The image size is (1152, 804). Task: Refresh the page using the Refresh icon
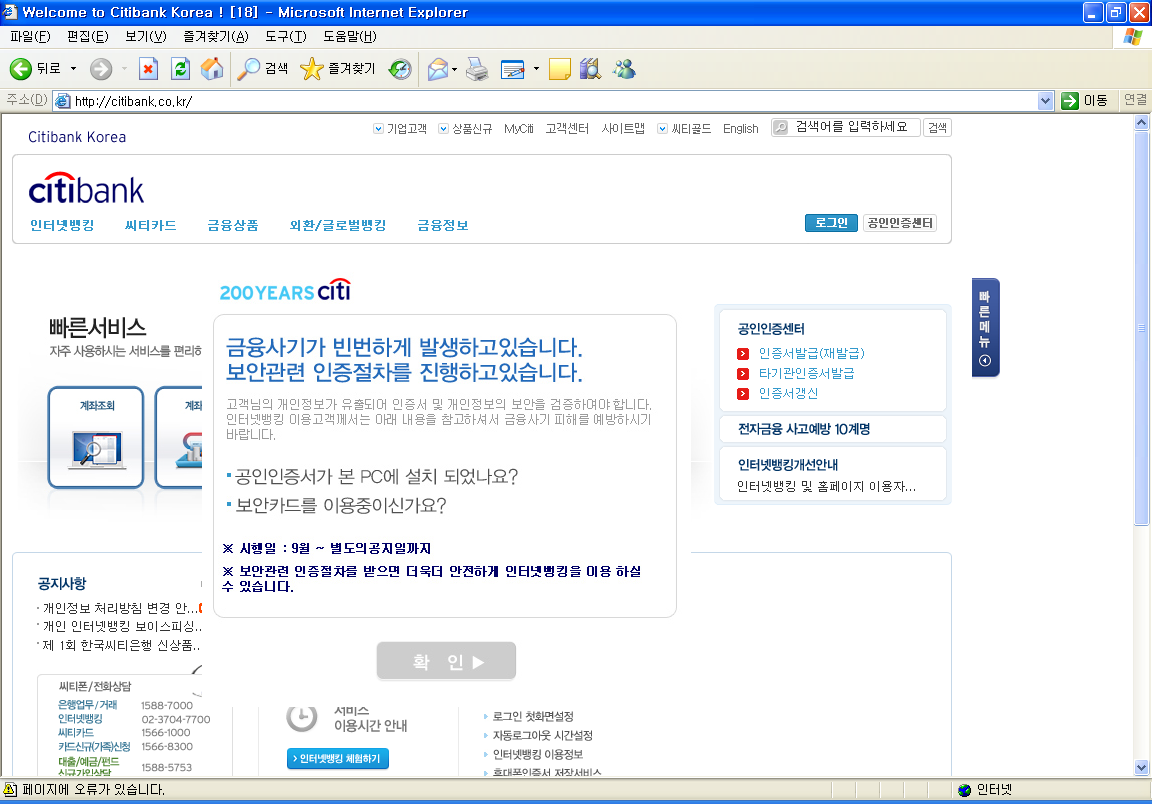[x=180, y=69]
